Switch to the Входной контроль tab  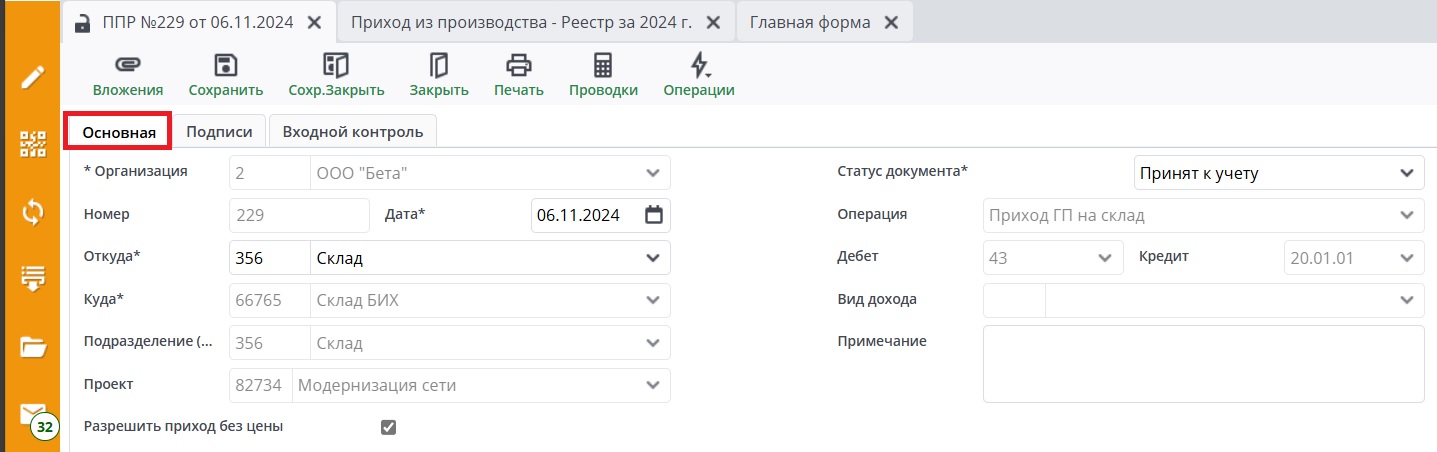point(353,132)
